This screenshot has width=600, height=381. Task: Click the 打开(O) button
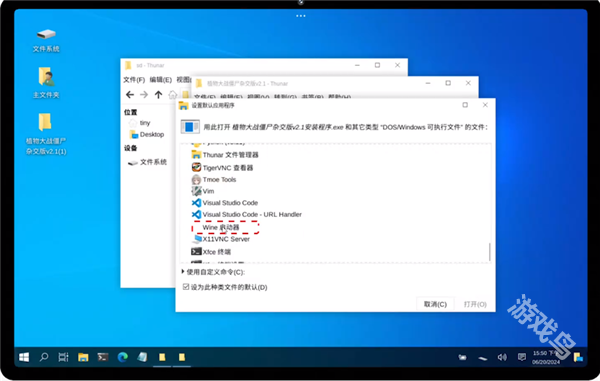coord(475,304)
